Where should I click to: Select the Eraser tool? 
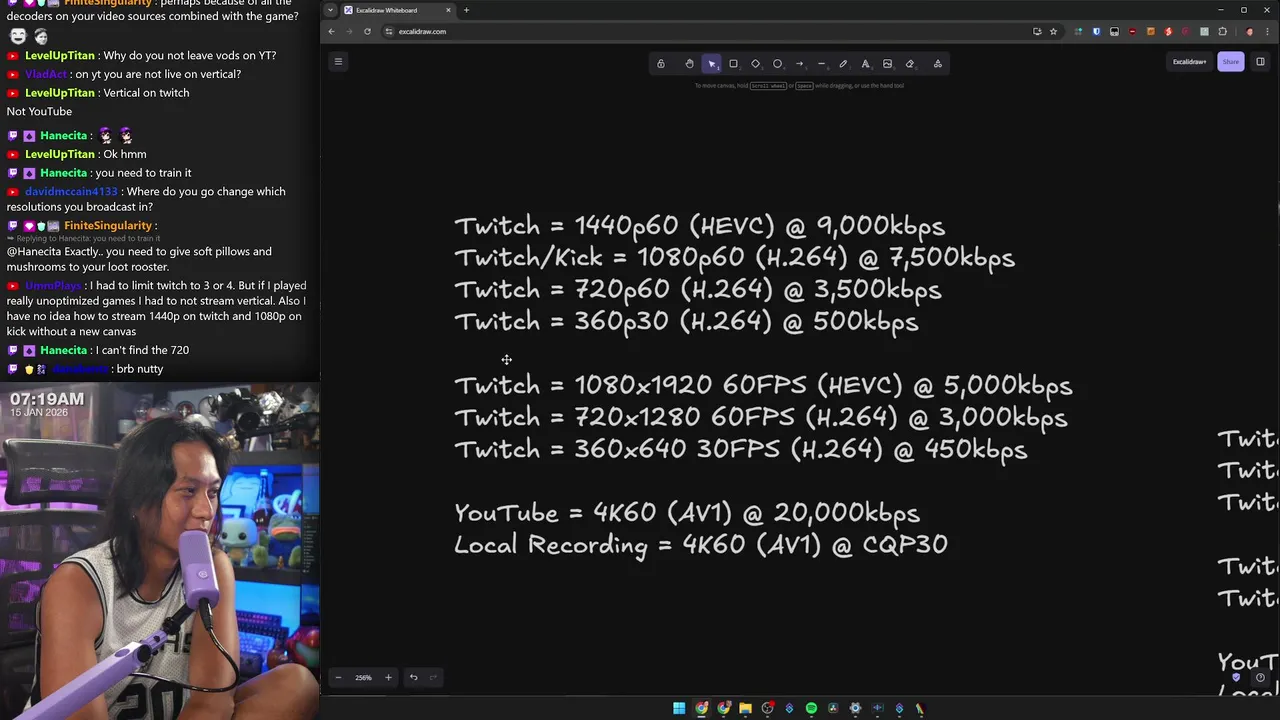click(x=909, y=64)
